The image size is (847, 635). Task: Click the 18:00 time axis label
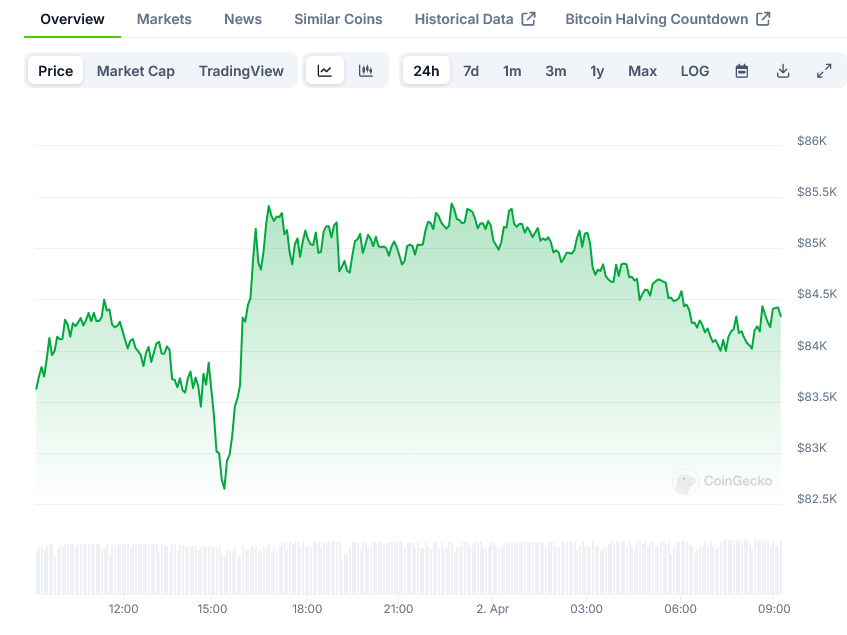[x=307, y=609]
